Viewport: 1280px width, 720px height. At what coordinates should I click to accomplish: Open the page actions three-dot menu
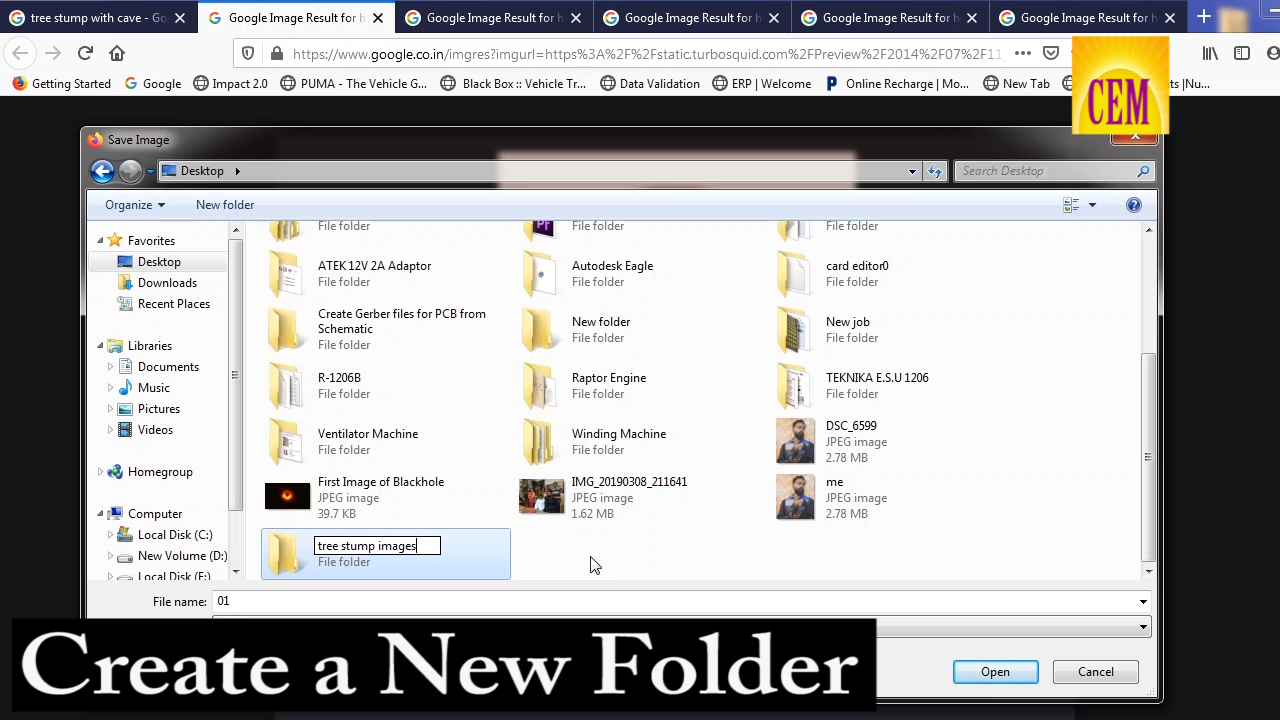[x=1022, y=54]
